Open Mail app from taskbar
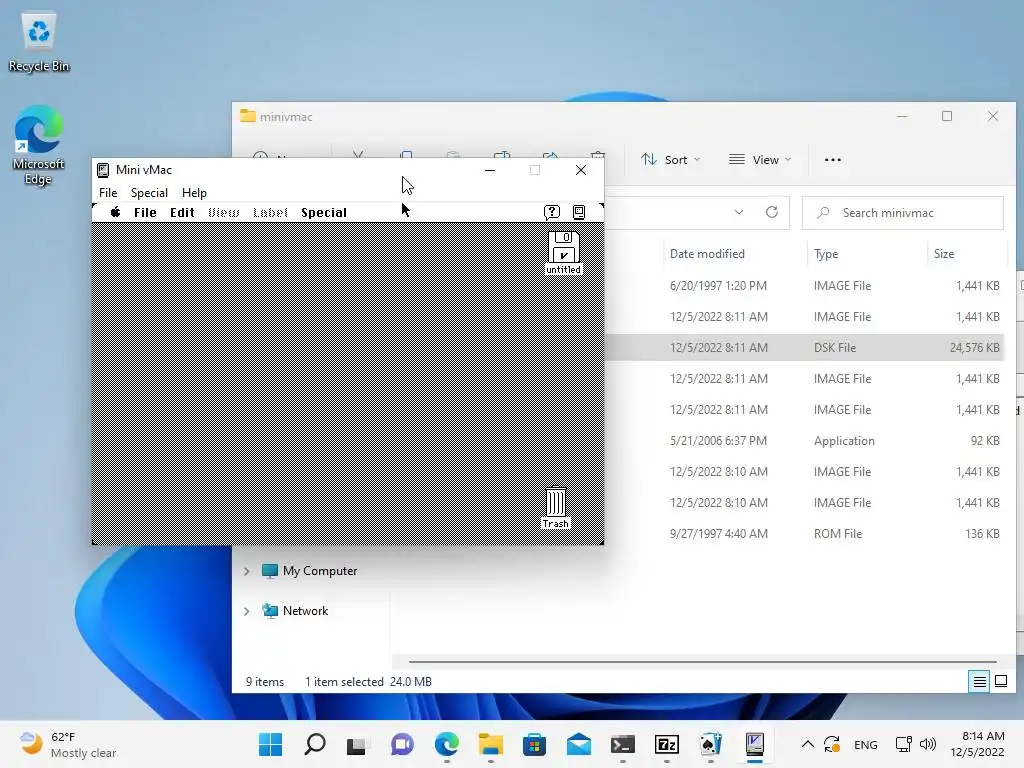The height and width of the screenshot is (768, 1024). coord(579,744)
